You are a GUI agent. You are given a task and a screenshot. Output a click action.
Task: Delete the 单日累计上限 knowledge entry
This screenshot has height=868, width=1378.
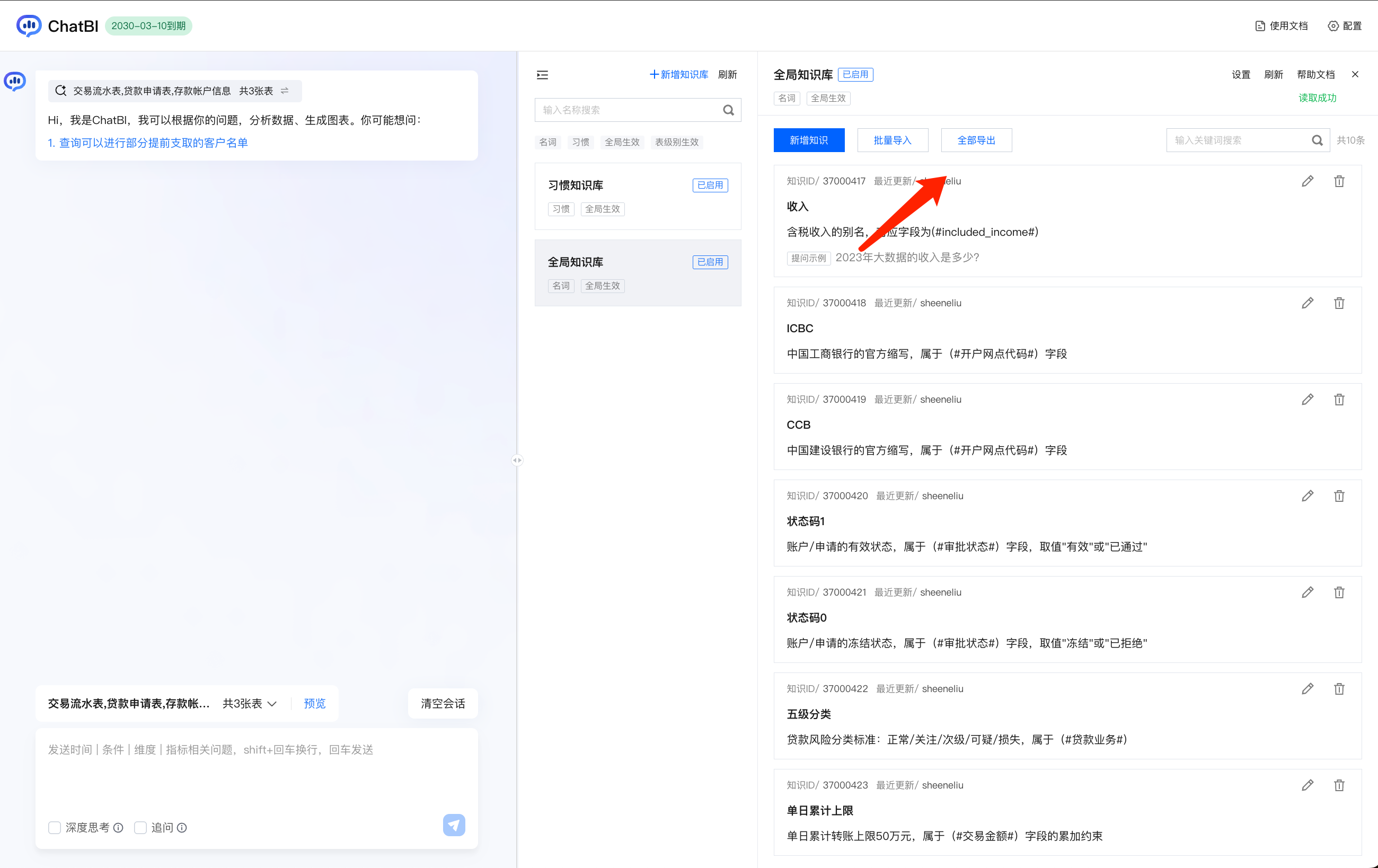pos(1338,785)
